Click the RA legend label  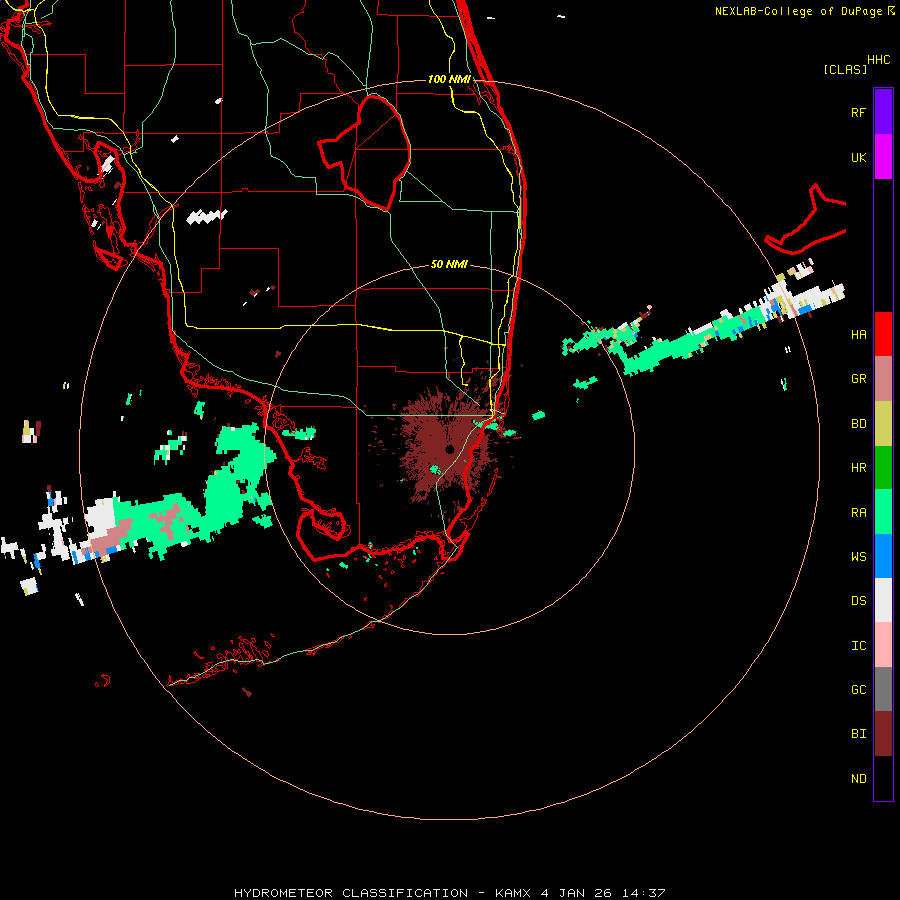click(x=858, y=513)
